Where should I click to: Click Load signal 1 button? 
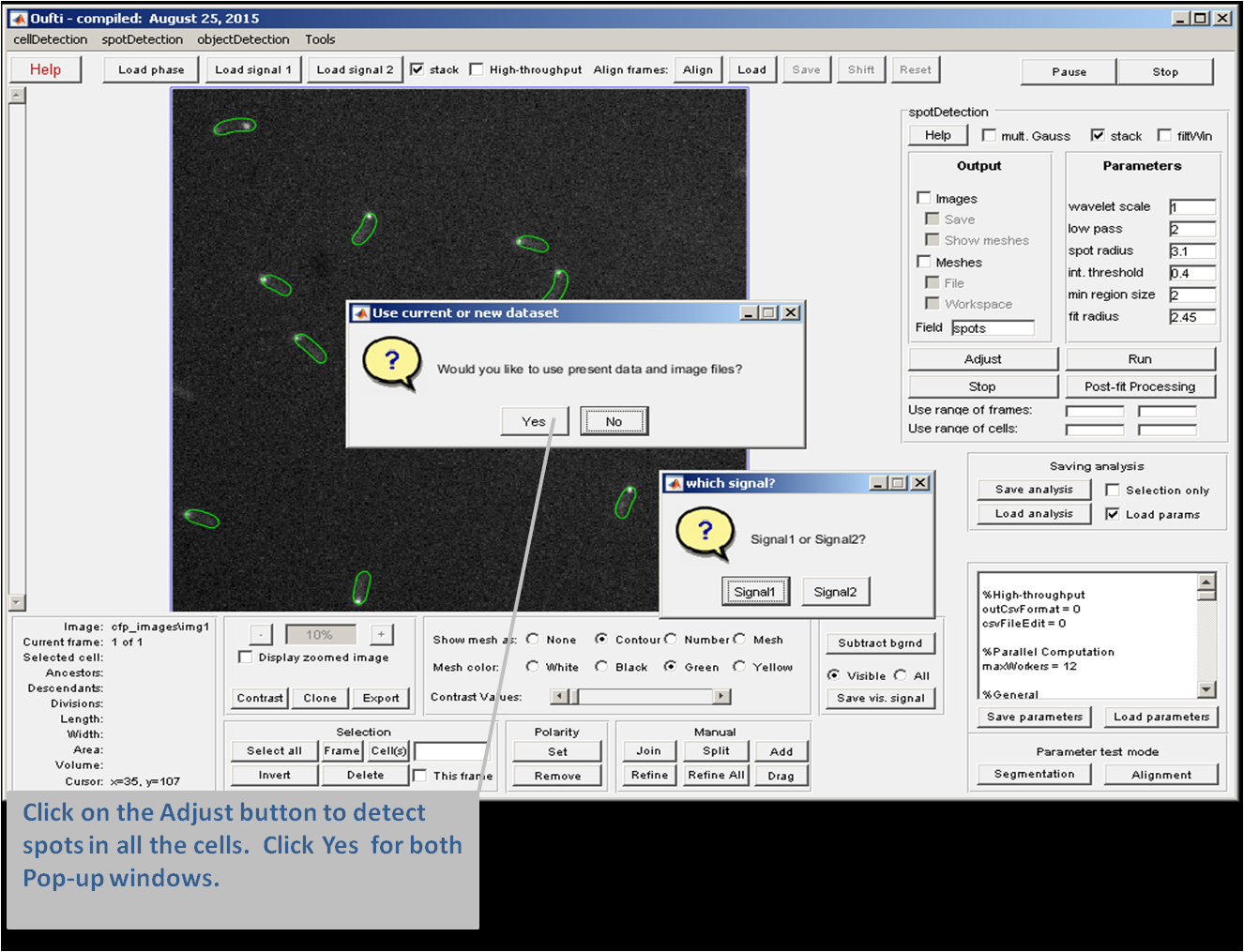coord(253,69)
